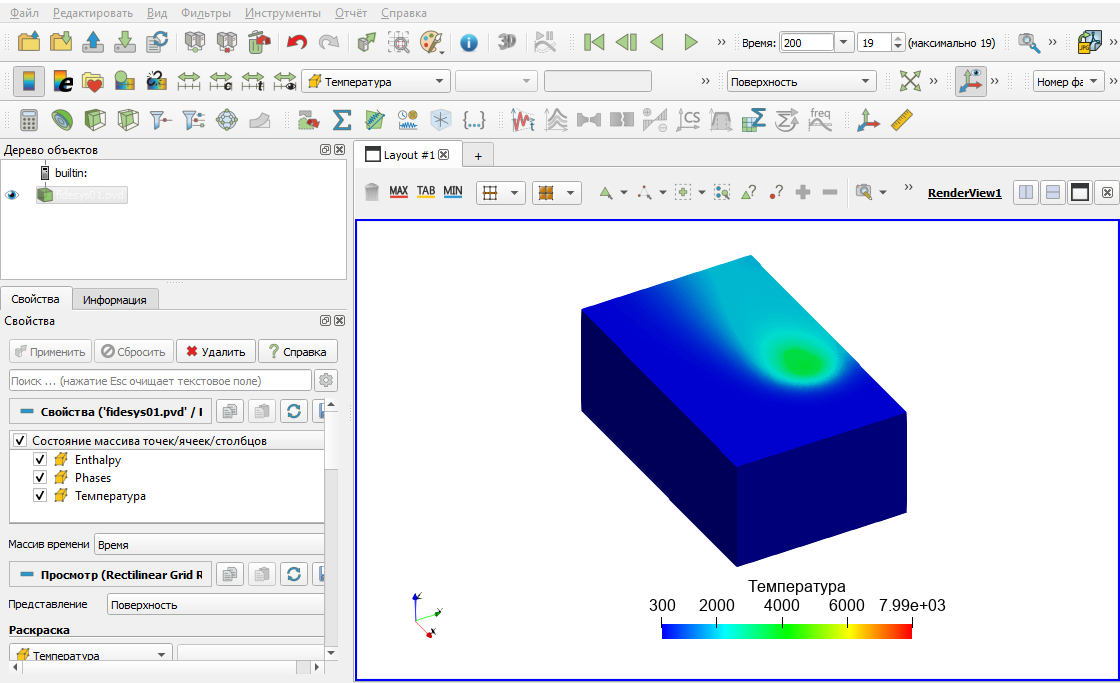Viewport: 1120px width, 683px height.
Task: Open the Поверхность representation dropdown in toolbar
Action: pos(801,81)
